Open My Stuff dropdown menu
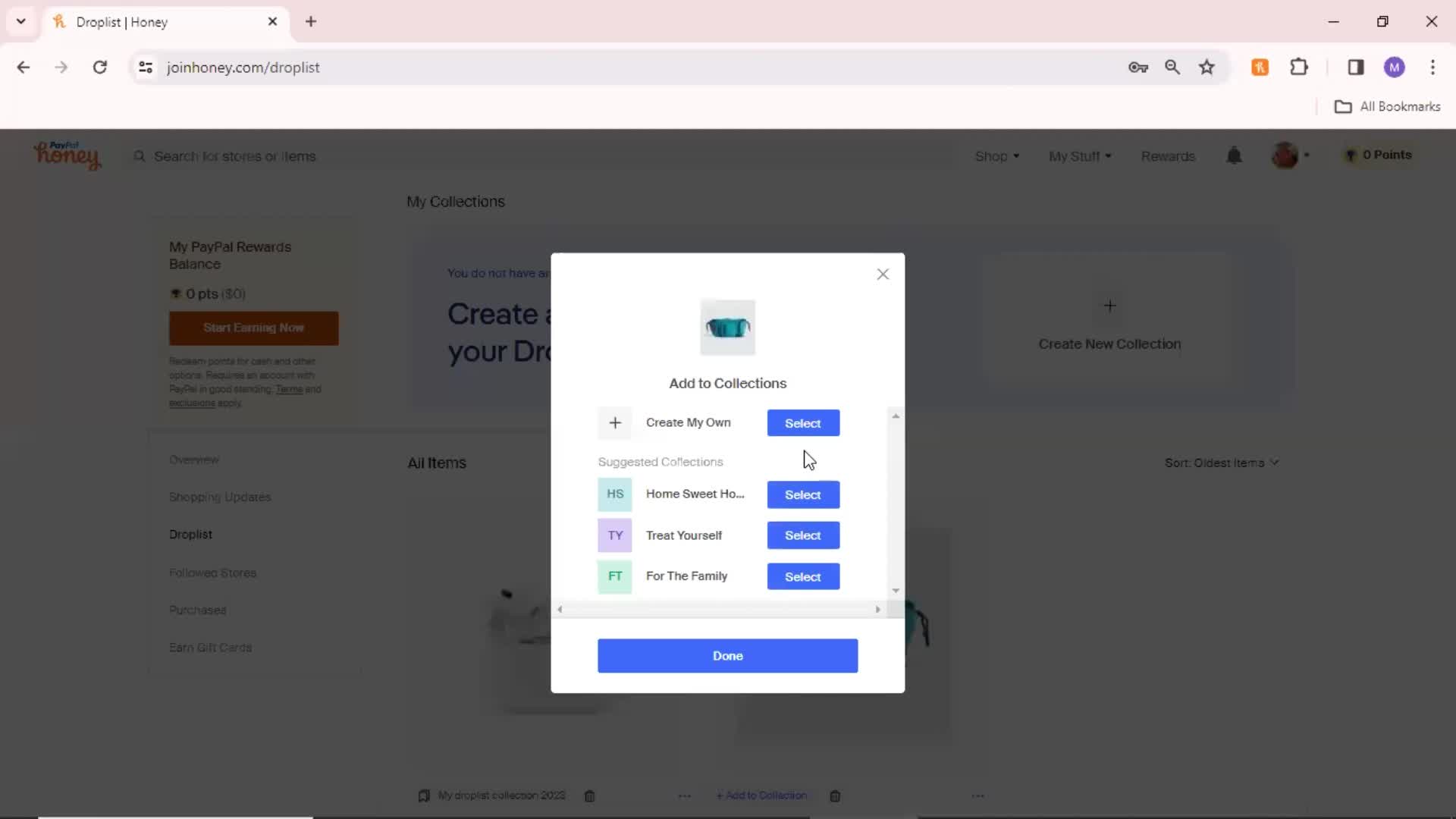 click(x=1079, y=155)
